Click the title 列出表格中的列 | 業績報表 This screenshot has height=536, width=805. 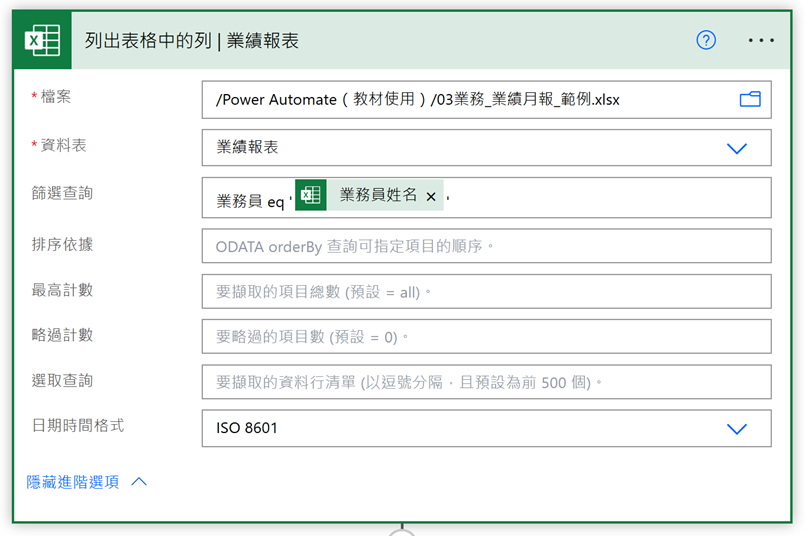[x=191, y=41]
